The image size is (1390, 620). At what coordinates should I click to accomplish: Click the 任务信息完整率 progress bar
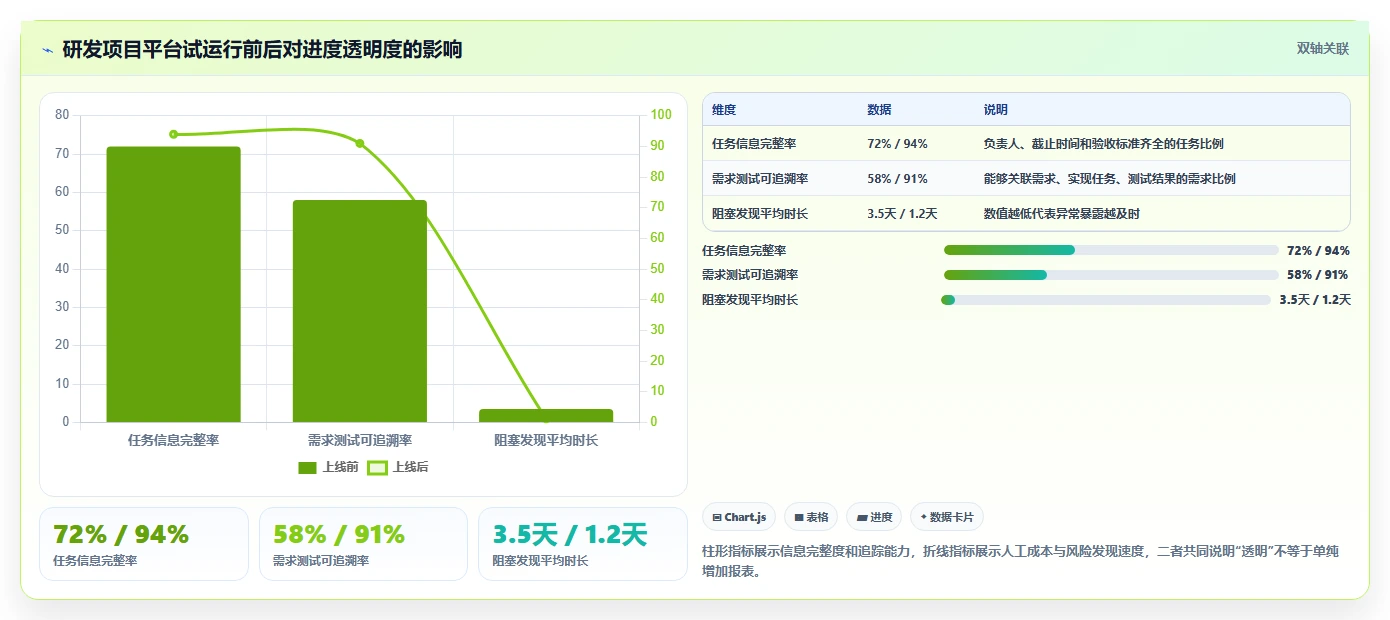(1111, 250)
